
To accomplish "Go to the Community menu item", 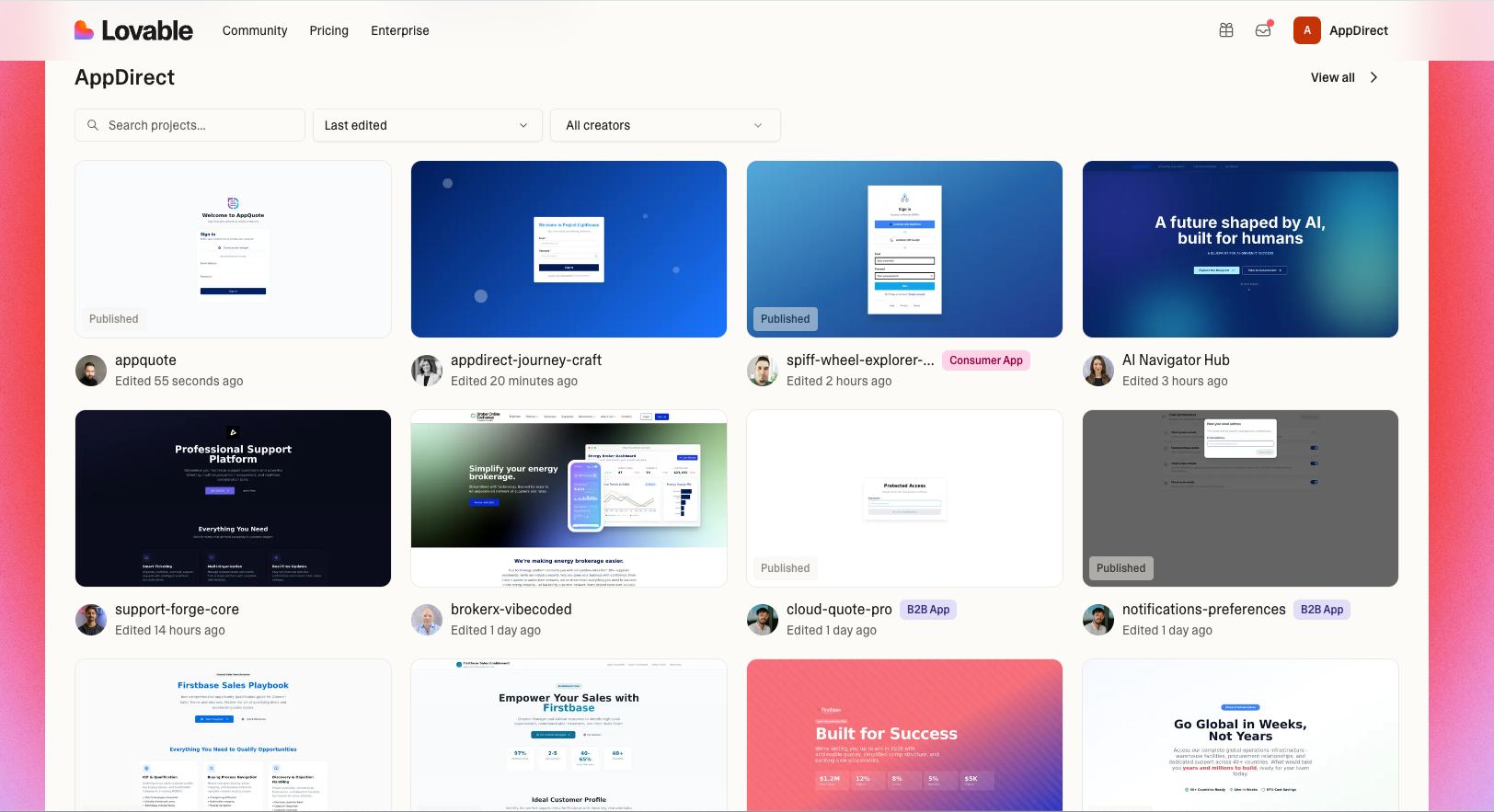I will point(255,30).
